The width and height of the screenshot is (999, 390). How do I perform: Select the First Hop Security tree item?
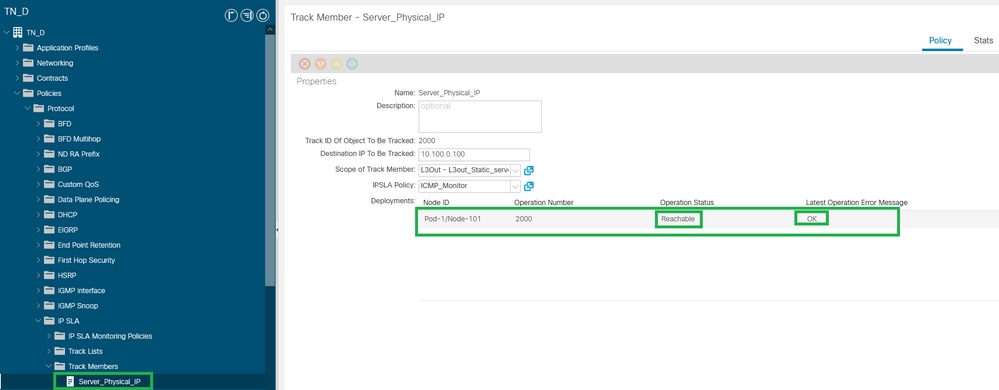point(87,260)
